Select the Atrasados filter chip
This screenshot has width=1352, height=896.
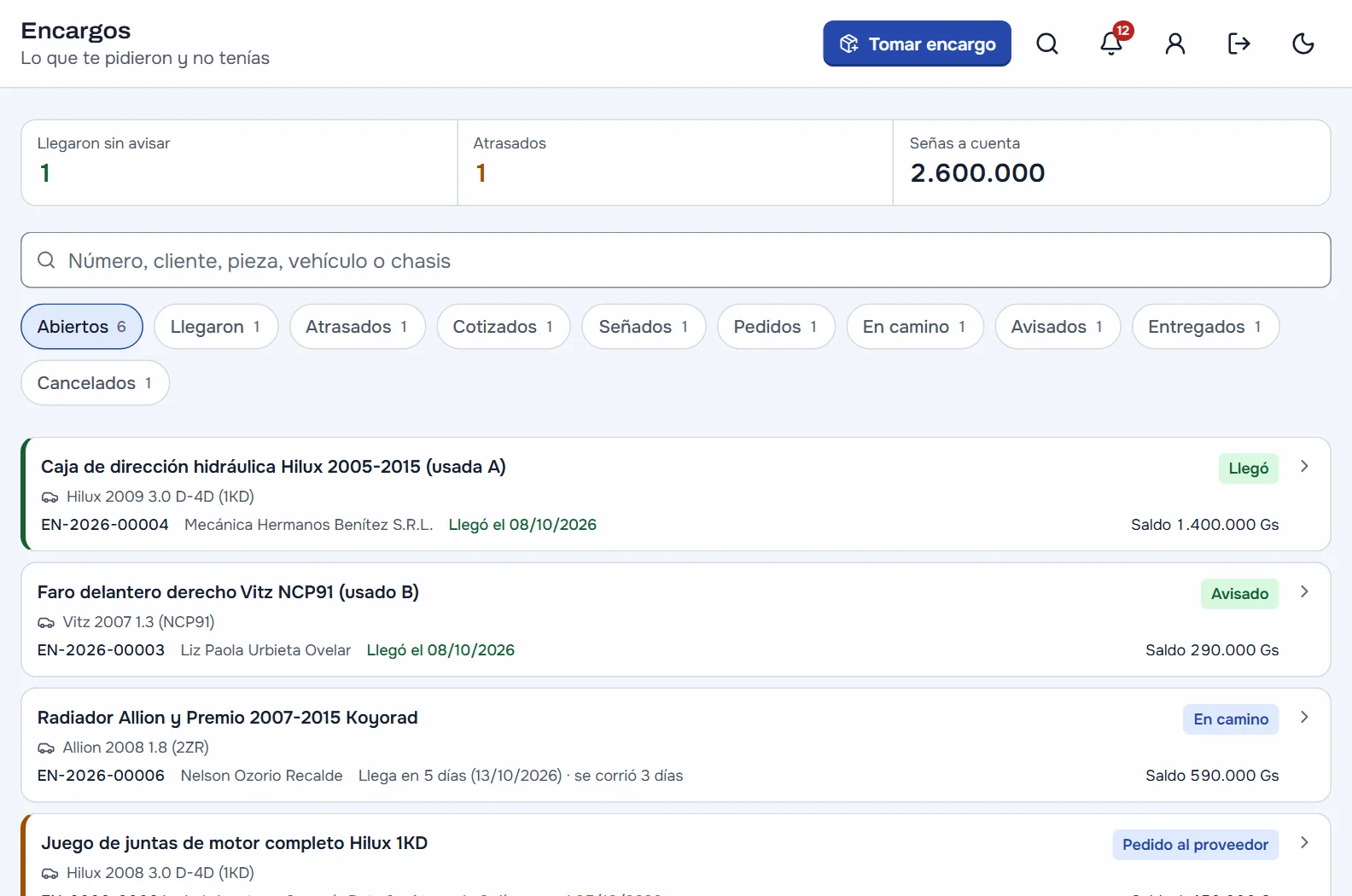pos(358,327)
